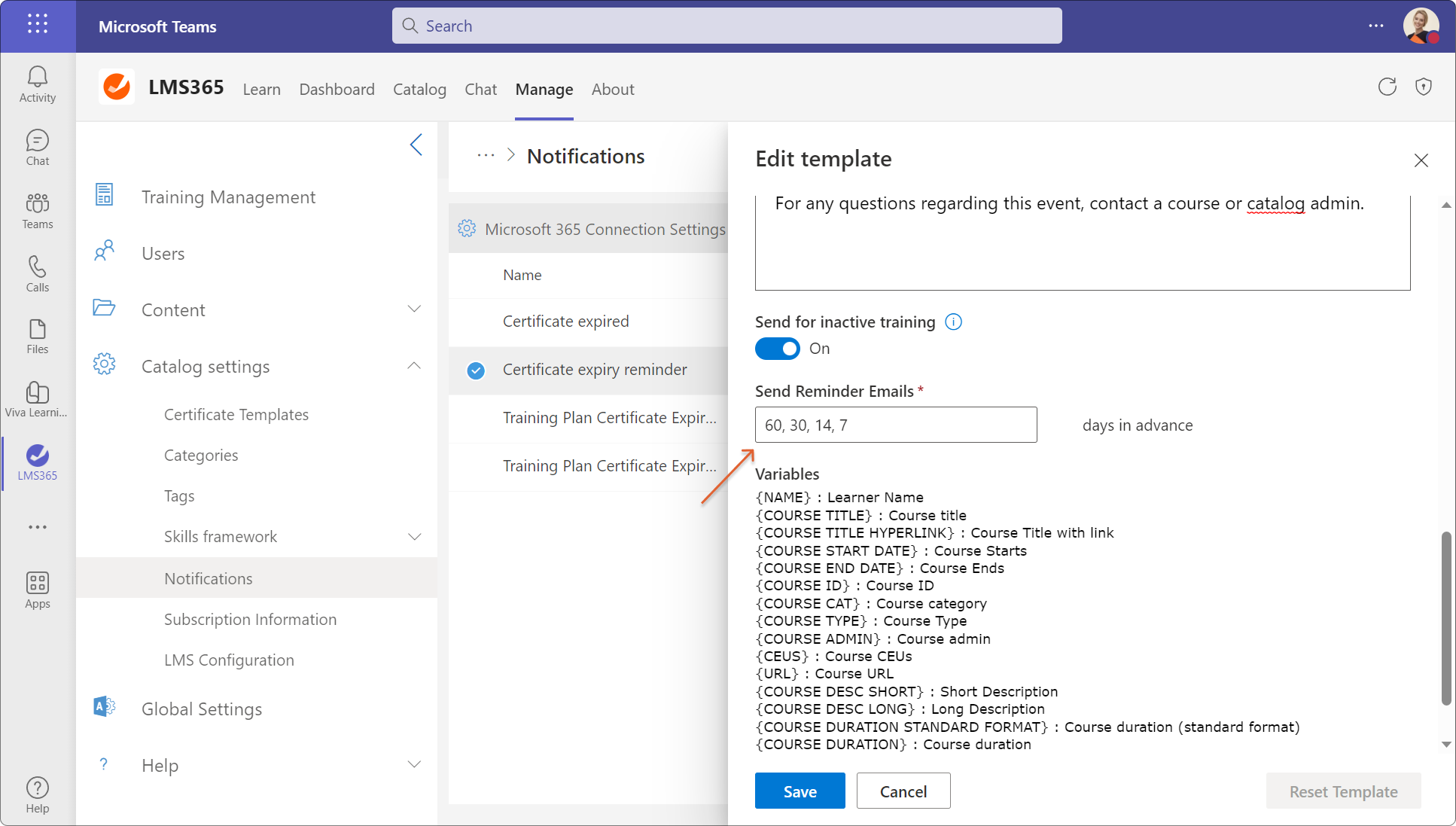Click the Teams Search box

726,26
